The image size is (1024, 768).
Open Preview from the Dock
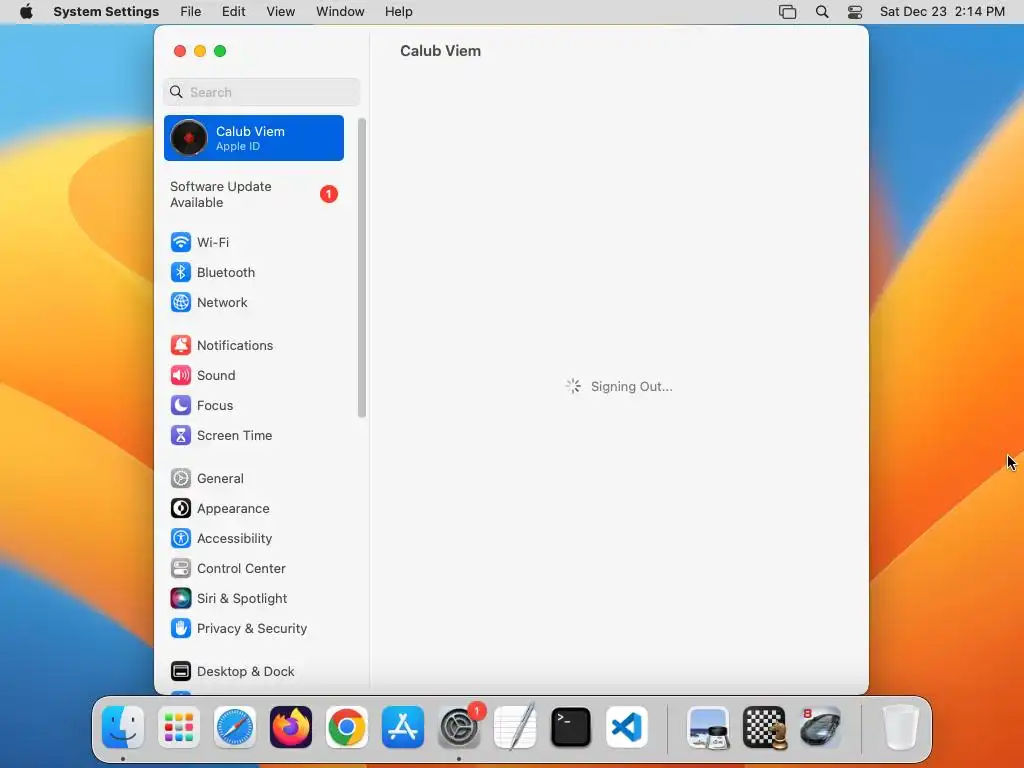[x=709, y=727]
